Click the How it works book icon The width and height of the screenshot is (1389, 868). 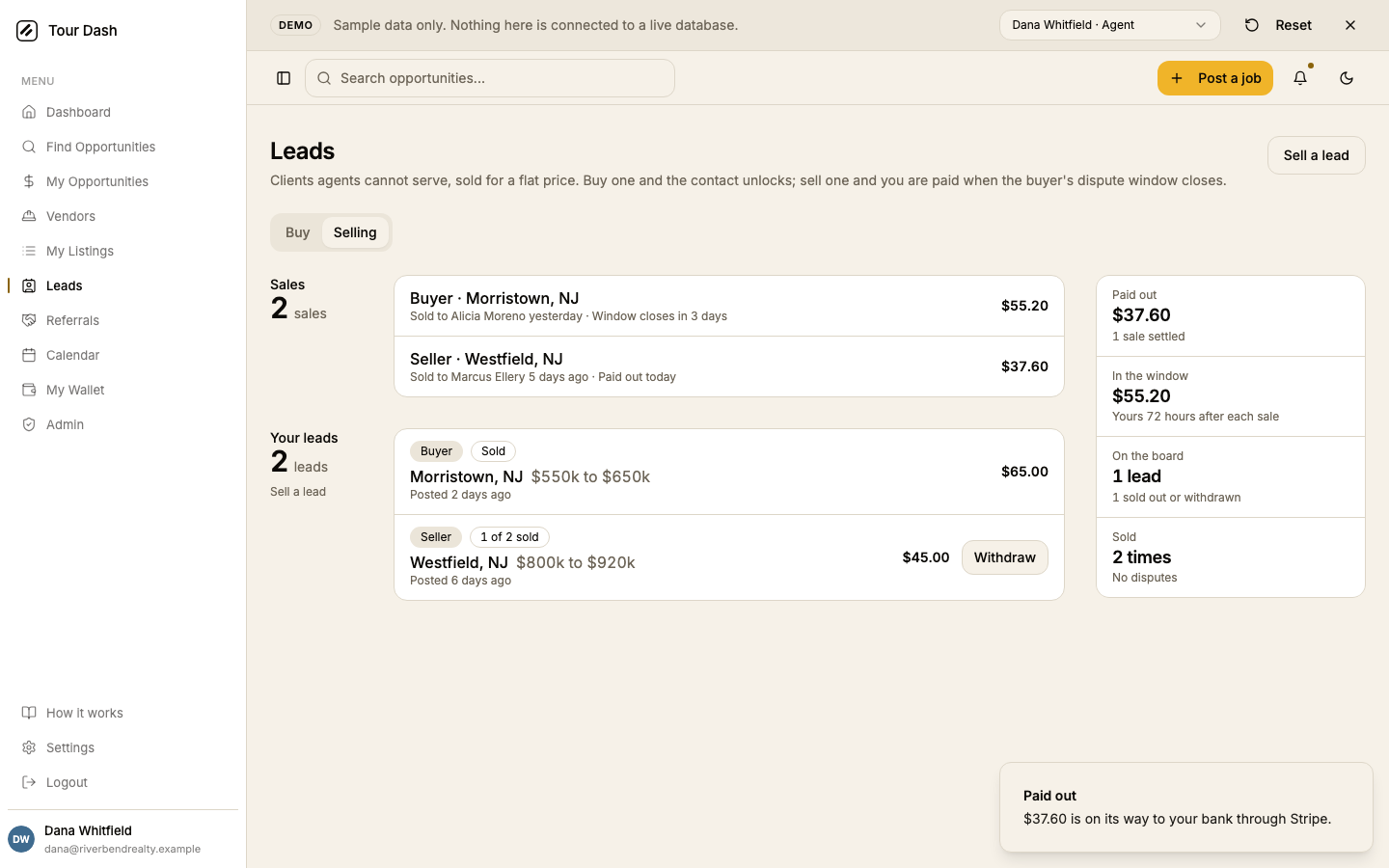click(29, 713)
